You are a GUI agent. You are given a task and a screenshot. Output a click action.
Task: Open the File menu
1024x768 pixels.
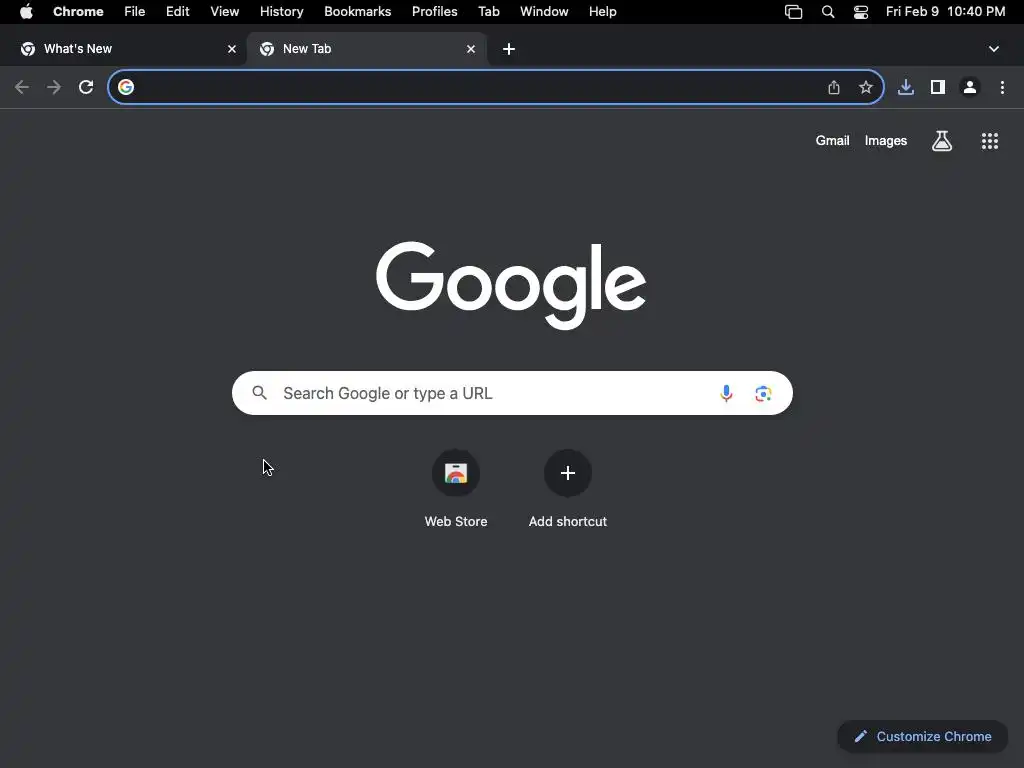pyautogui.click(x=135, y=12)
